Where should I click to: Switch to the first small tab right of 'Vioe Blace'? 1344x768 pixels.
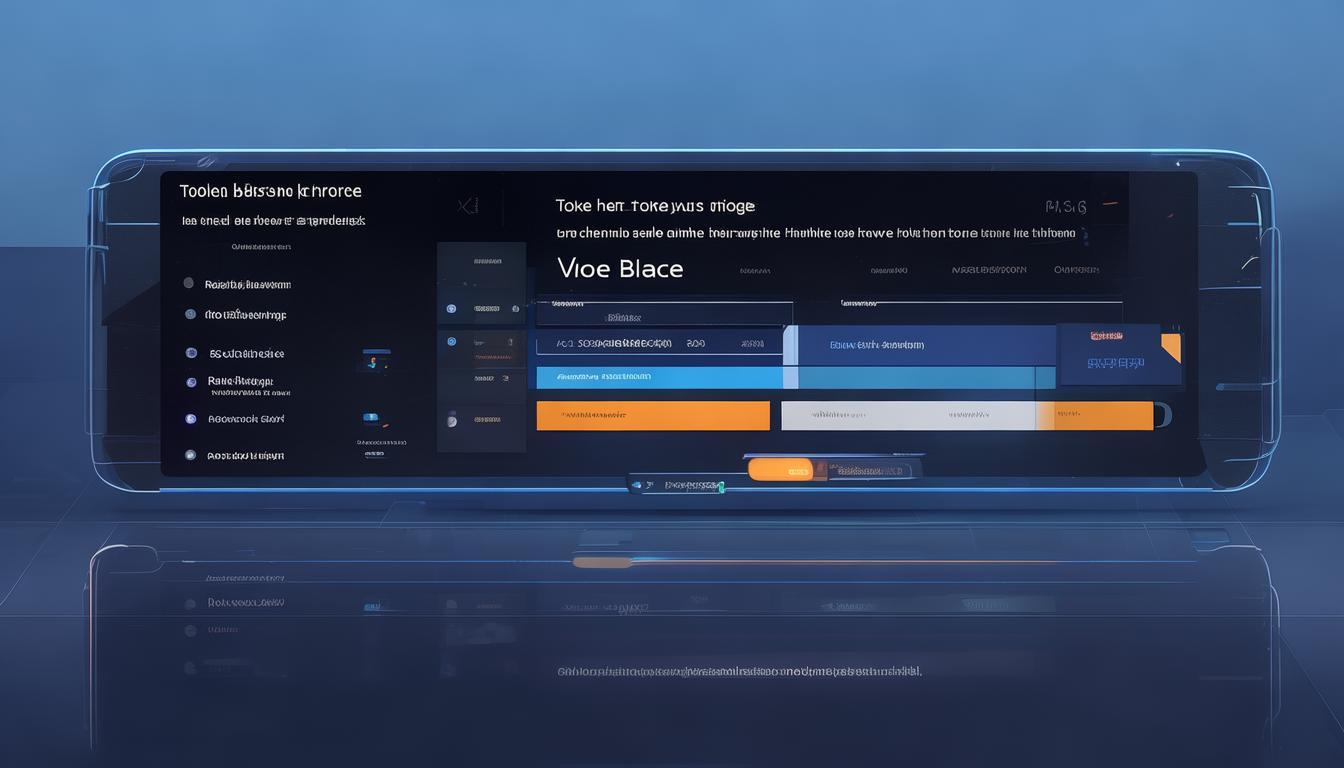756,270
